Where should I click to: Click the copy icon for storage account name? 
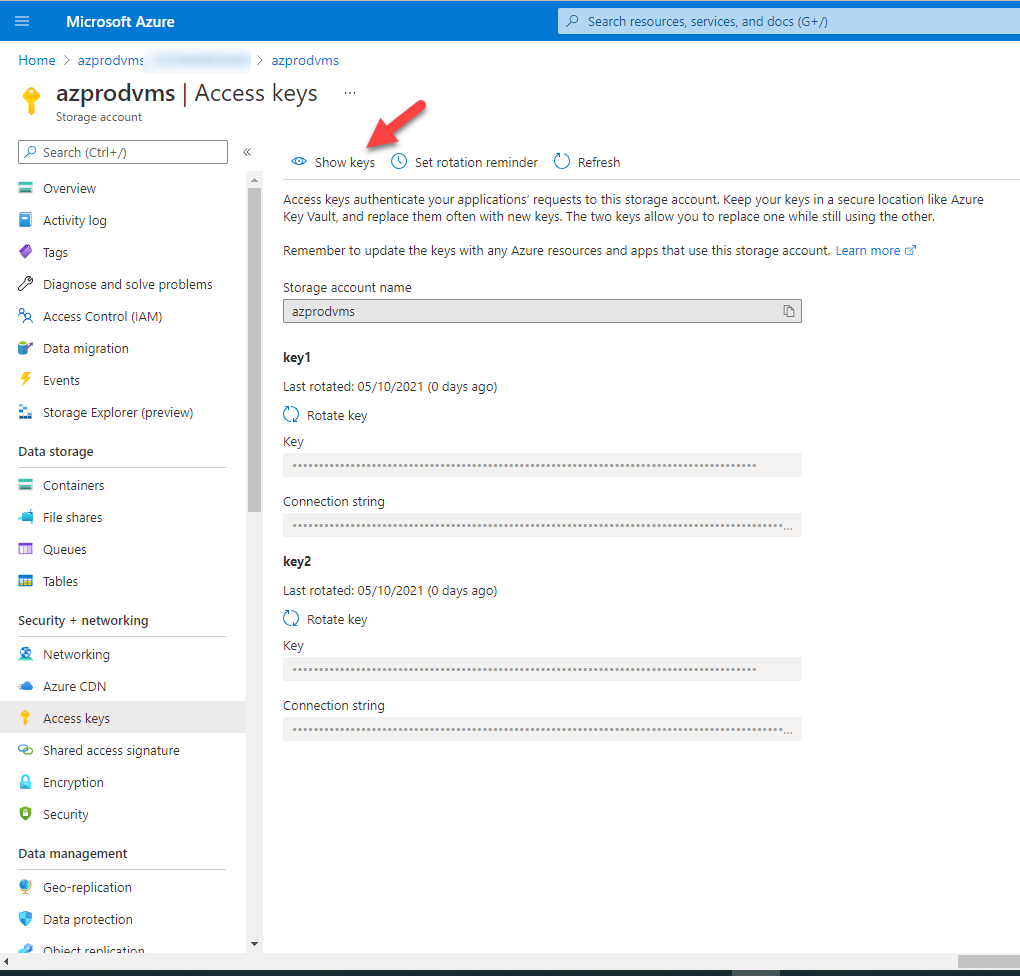(x=788, y=311)
